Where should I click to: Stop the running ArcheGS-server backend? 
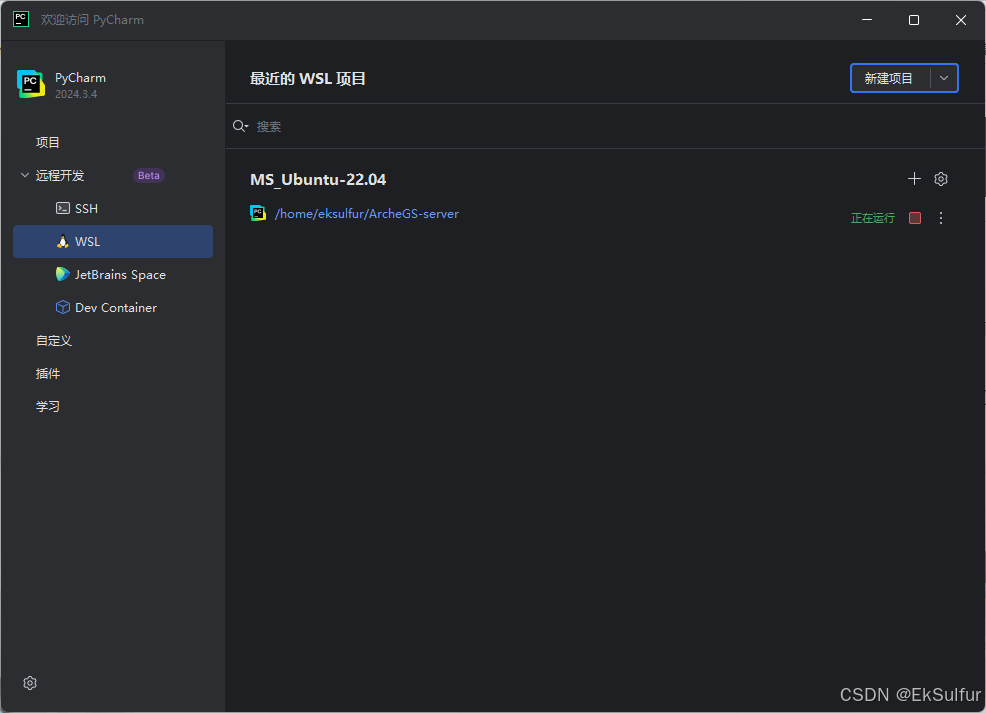(915, 218)
